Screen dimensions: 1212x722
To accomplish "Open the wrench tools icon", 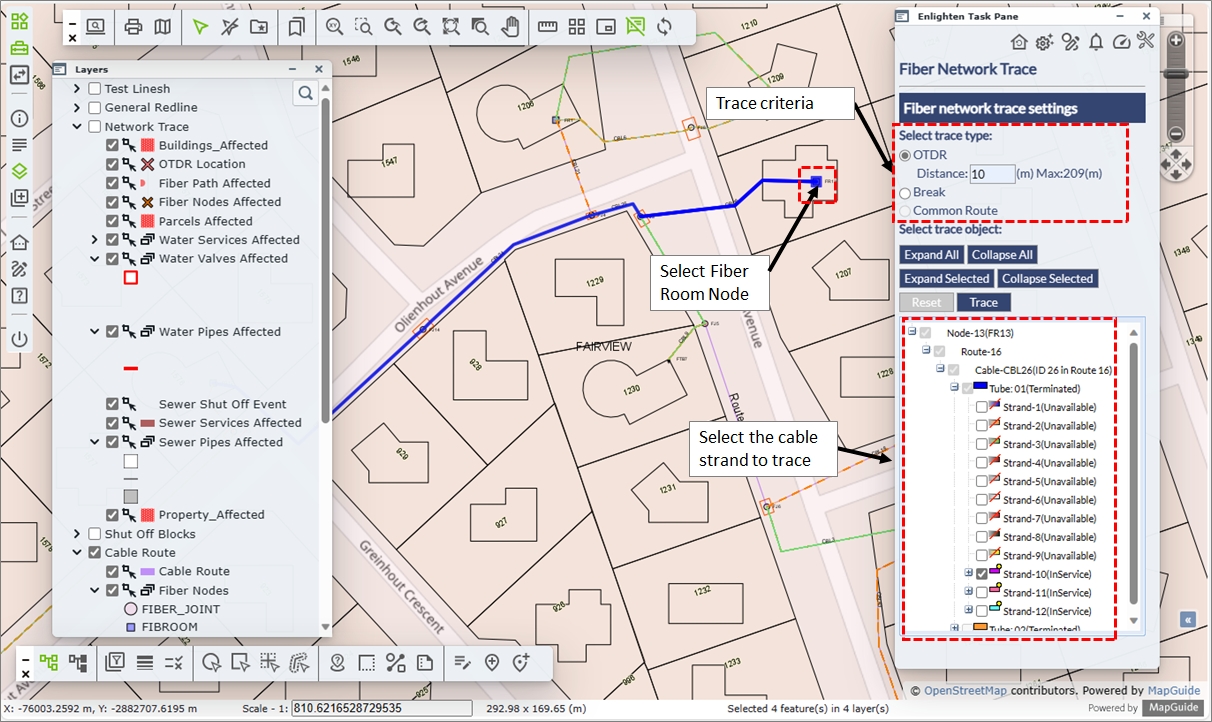I will pyautogui.click(x=1146, y=41).
